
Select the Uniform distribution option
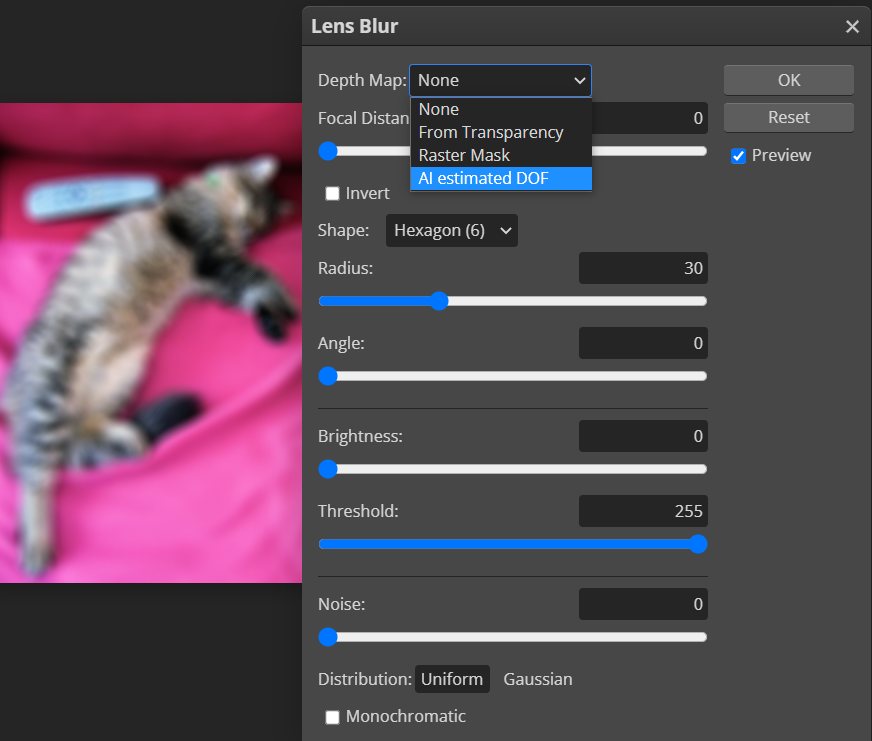(452, 679)
